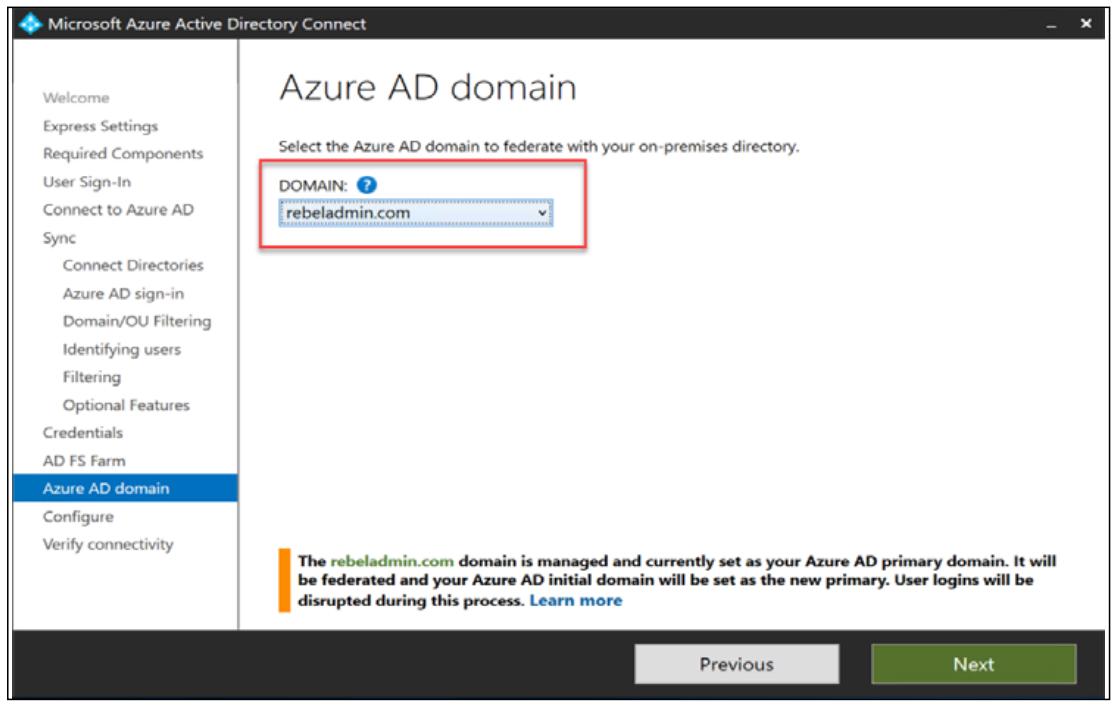Go to AD FS Farm step

84,460
